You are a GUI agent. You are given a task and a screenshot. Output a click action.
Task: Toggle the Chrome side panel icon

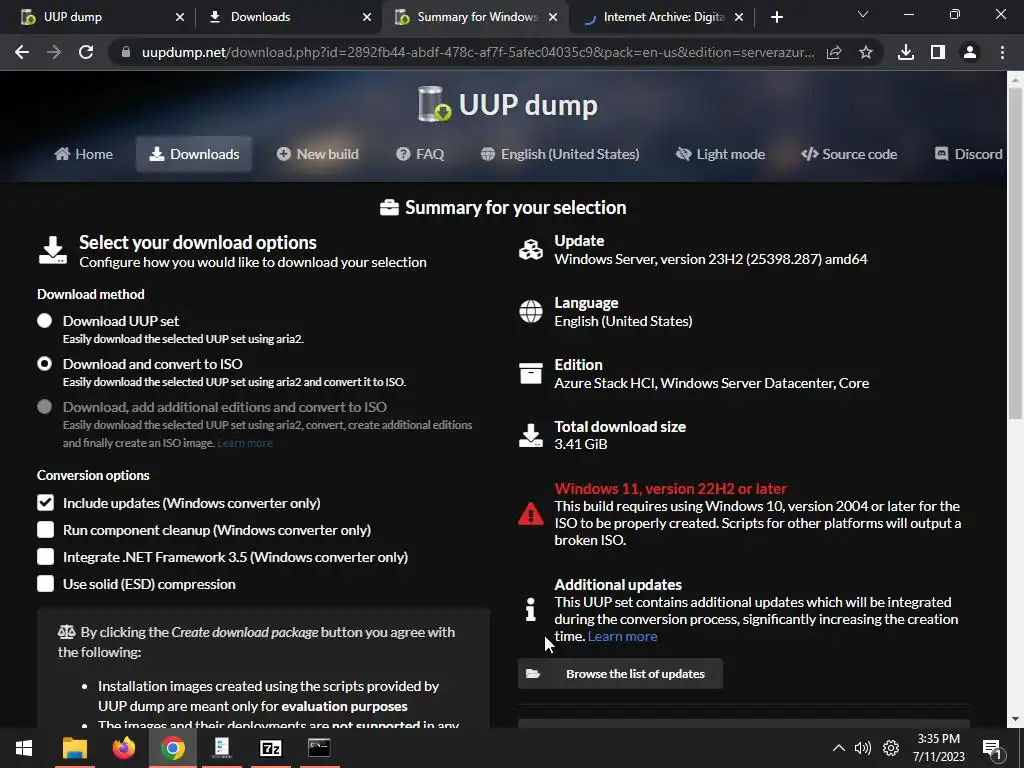coord(938,52)
